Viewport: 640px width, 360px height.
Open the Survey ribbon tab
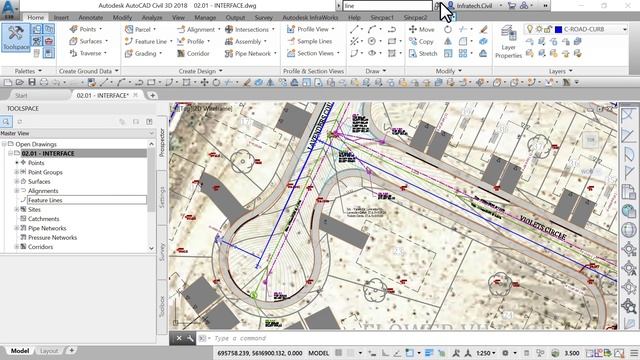pyautogui.click(x=263, y=18)
